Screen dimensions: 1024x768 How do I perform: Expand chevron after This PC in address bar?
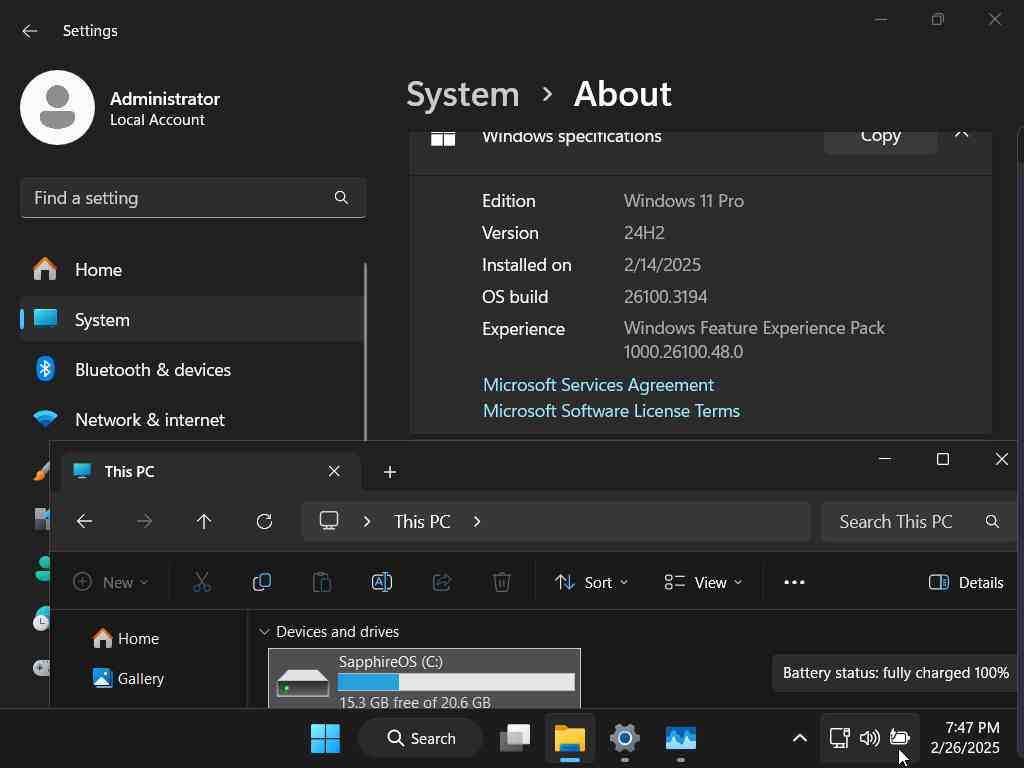tap(477, 521)
